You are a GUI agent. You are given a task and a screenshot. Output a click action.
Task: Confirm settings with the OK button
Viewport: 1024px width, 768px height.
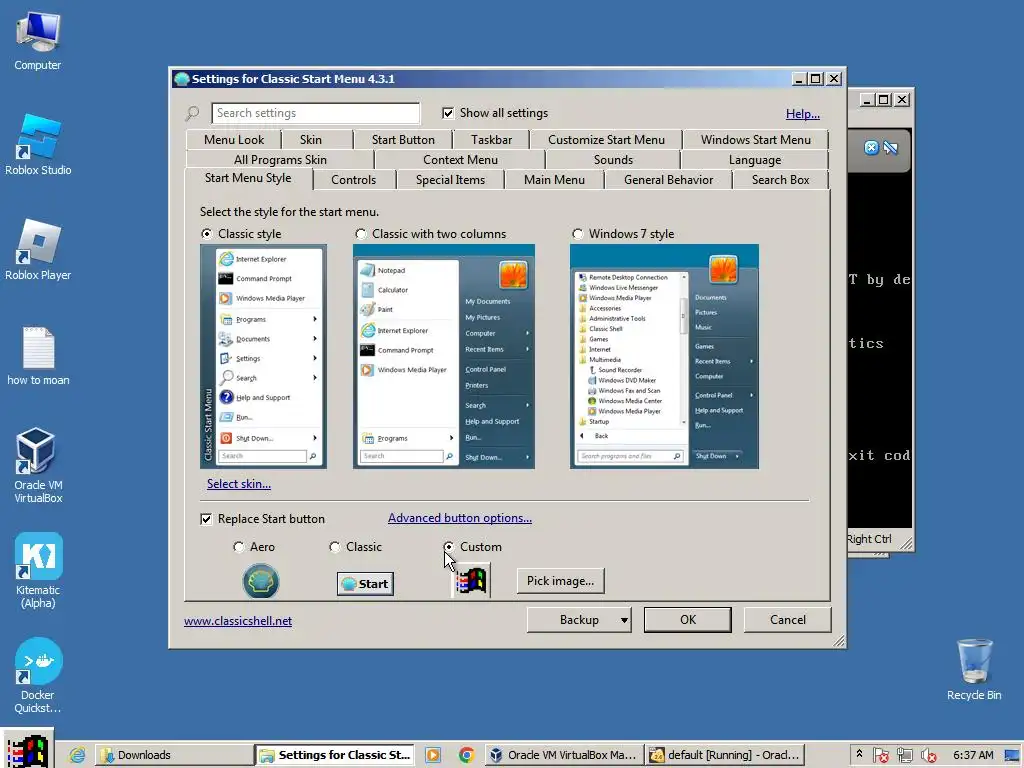[x=688, y=620]
